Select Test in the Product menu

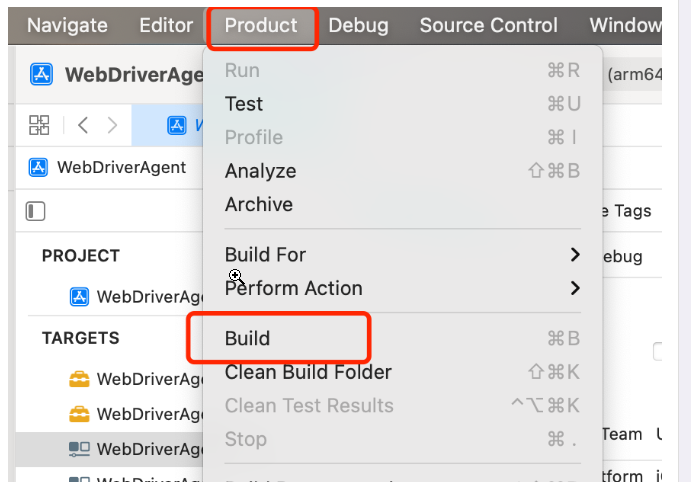pyautogui.click(x=244, y=104)
